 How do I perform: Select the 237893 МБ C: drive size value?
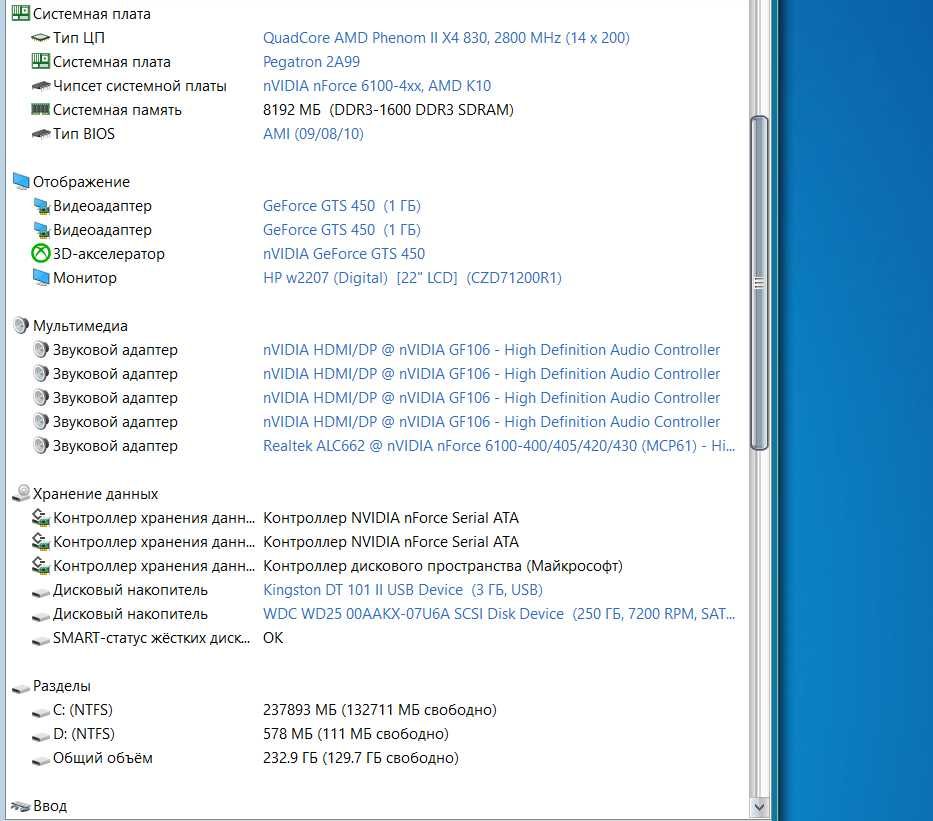(380, 710)
